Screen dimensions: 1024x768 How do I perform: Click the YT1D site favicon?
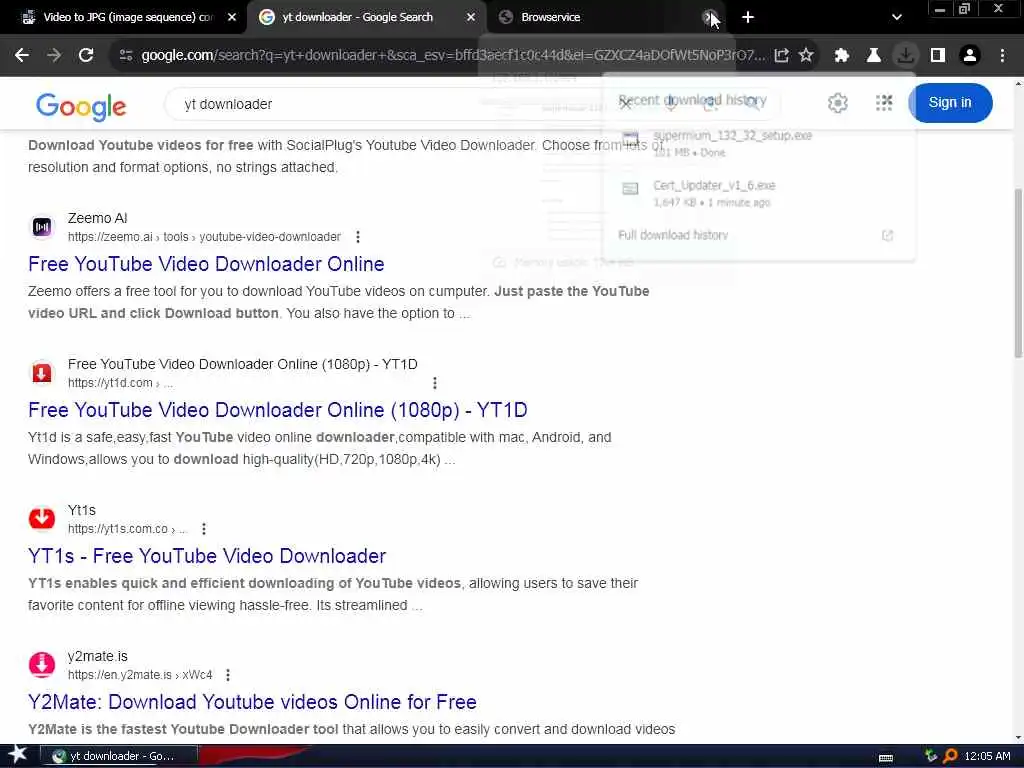[42, 373]
